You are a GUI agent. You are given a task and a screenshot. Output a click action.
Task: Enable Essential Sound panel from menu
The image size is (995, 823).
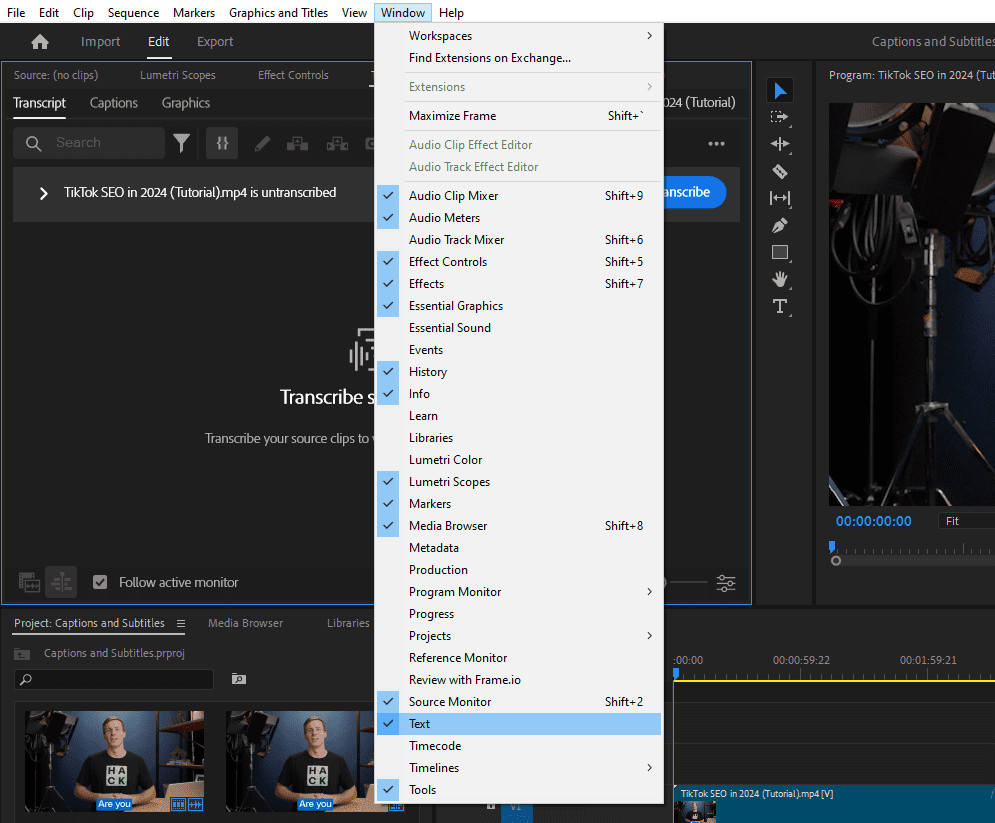click(449, 328)
